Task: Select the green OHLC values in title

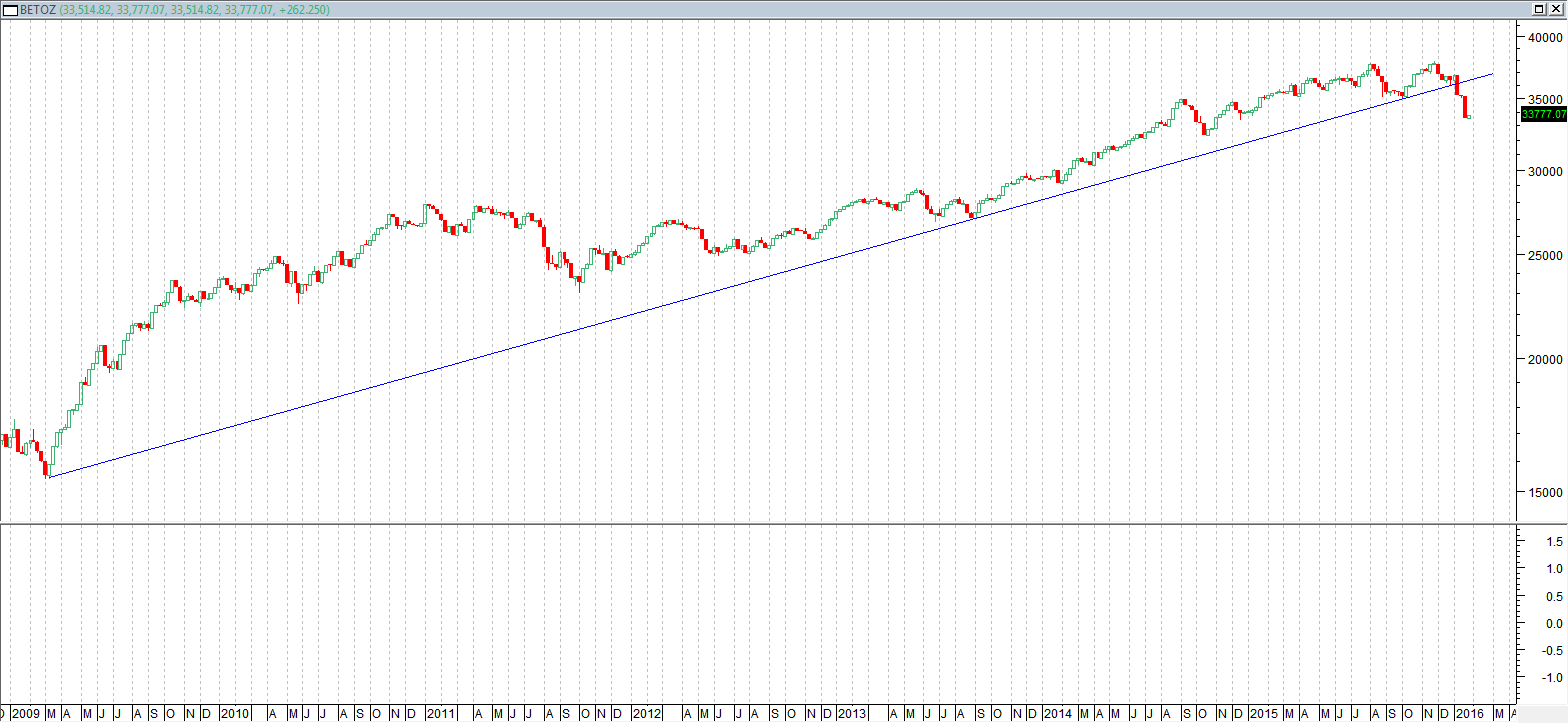Action: (195, 10)
